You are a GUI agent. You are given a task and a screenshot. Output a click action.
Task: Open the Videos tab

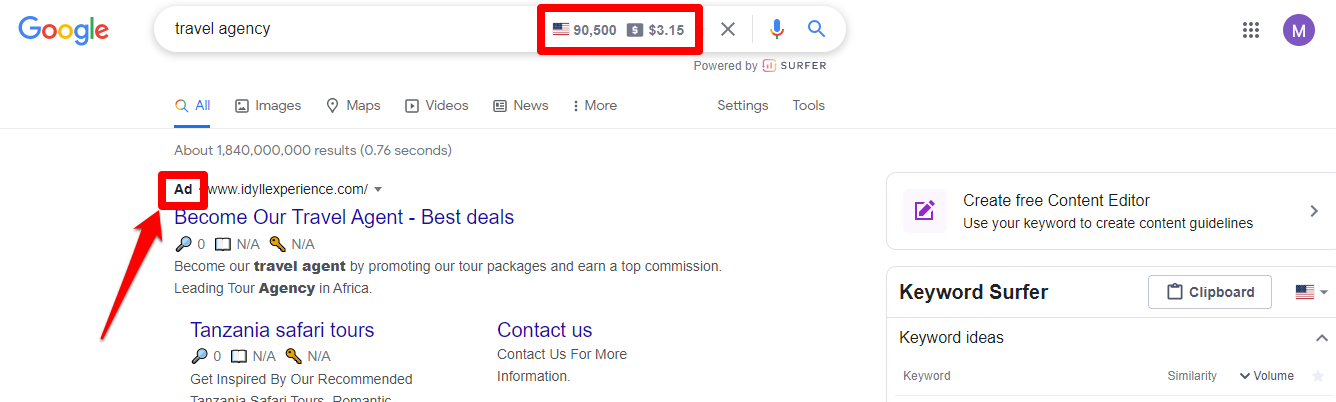point(437,105)
